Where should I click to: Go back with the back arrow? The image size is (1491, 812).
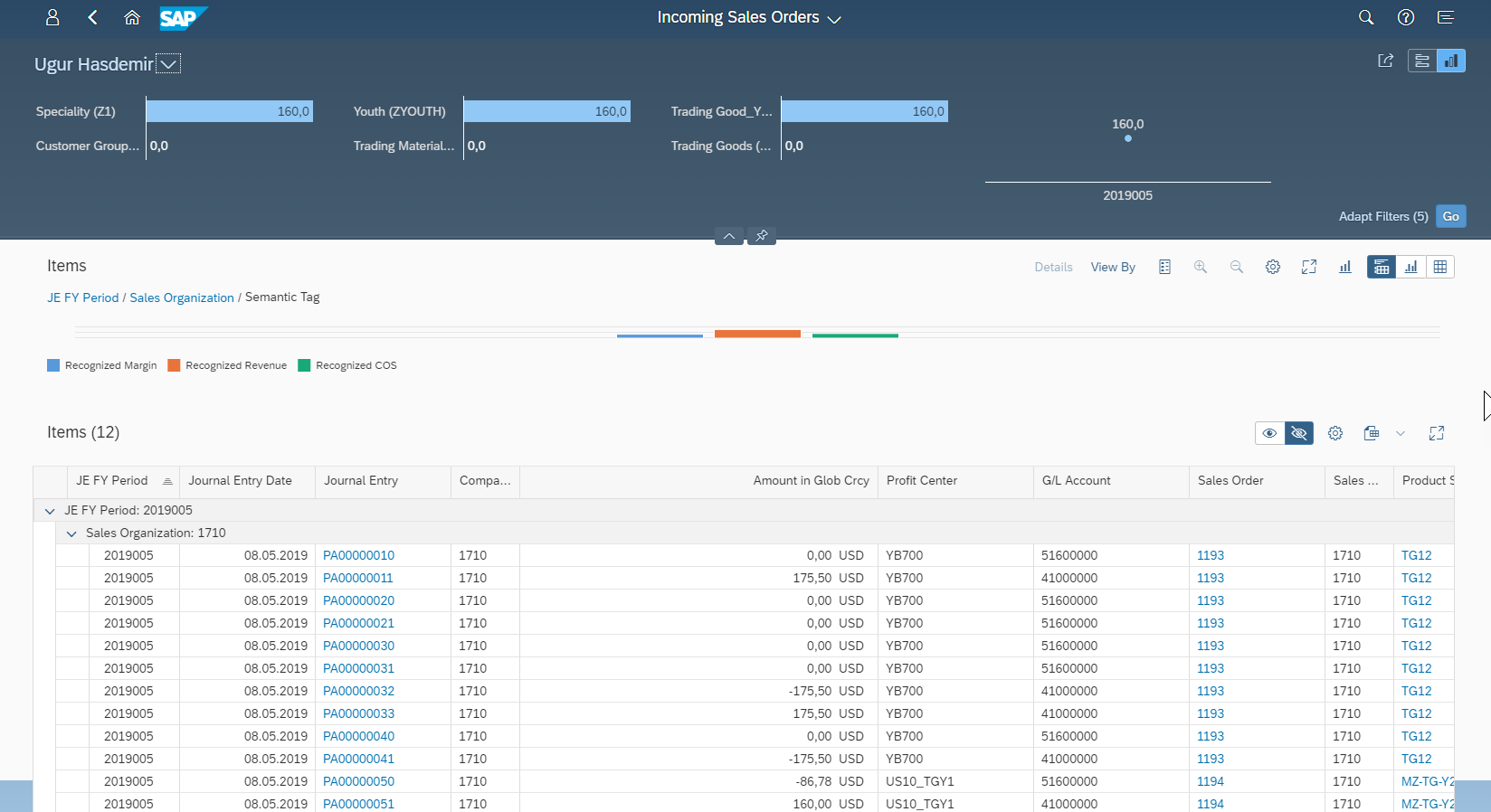(x=92, y=17)
